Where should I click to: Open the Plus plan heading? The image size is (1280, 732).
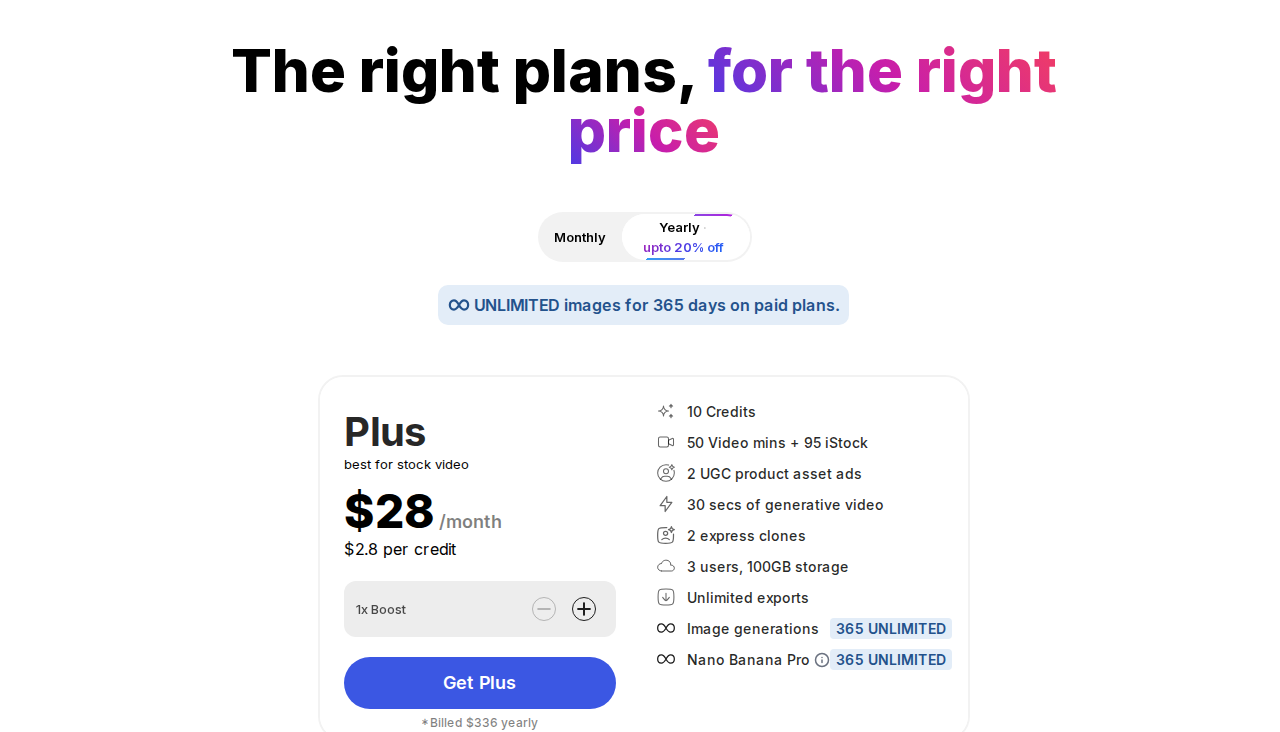coord(384,432)
